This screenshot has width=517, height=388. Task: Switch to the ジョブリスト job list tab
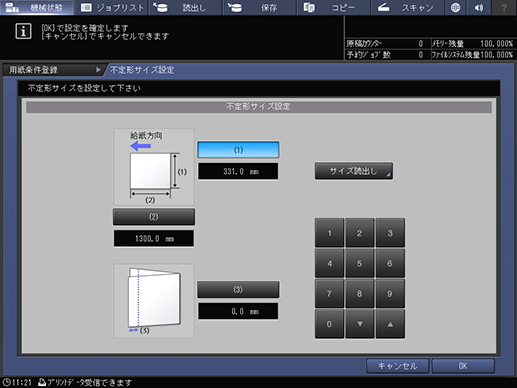point(112,7)
